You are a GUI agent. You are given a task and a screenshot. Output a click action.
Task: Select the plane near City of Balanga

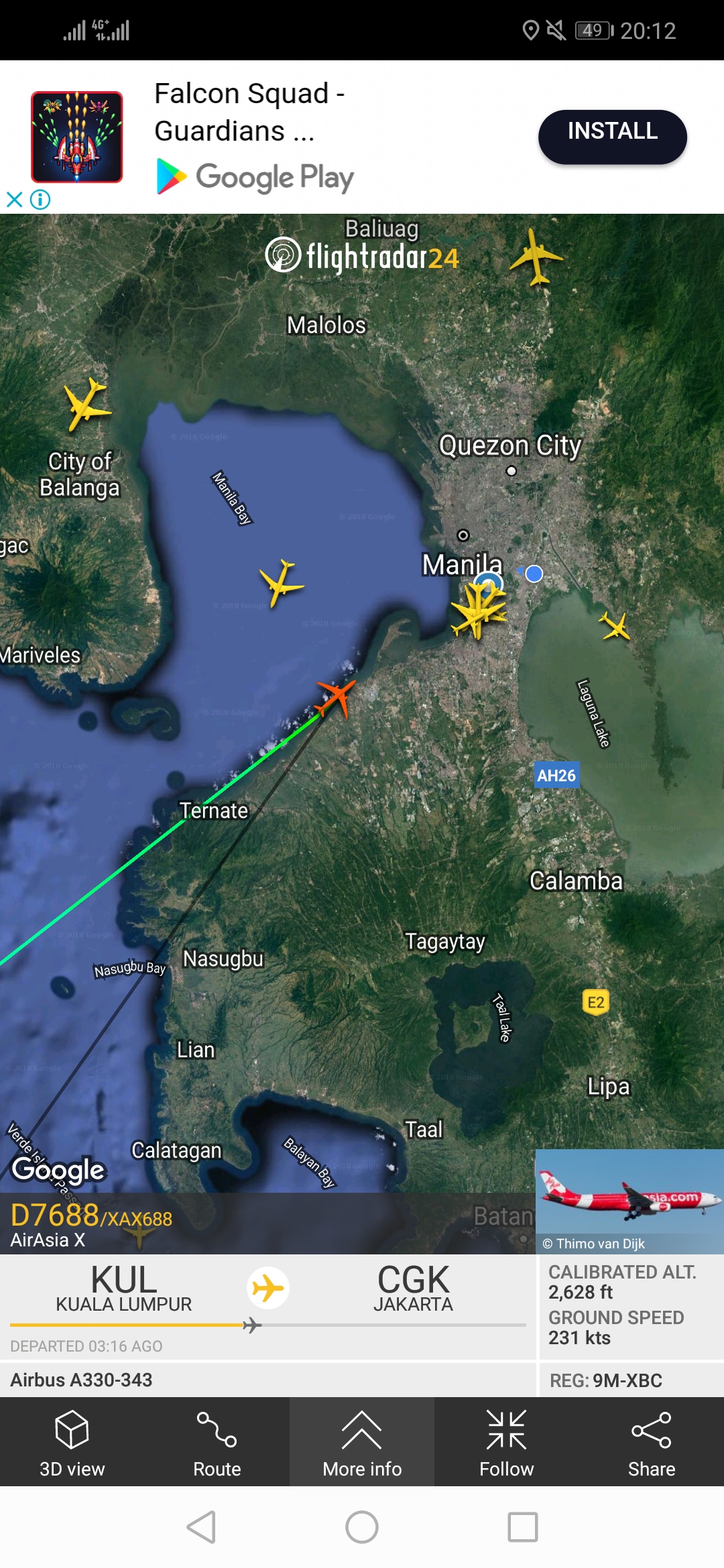coord(87,404)
